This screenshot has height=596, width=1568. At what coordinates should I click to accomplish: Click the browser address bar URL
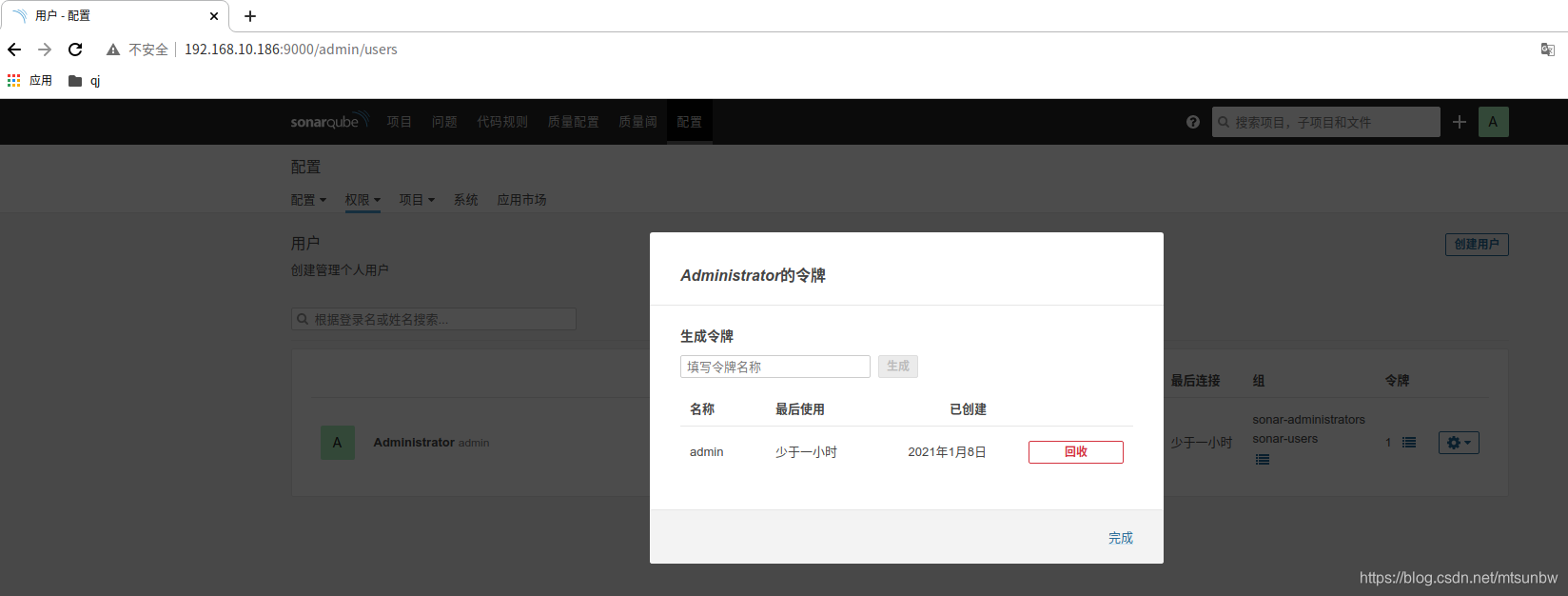(291, 50)
